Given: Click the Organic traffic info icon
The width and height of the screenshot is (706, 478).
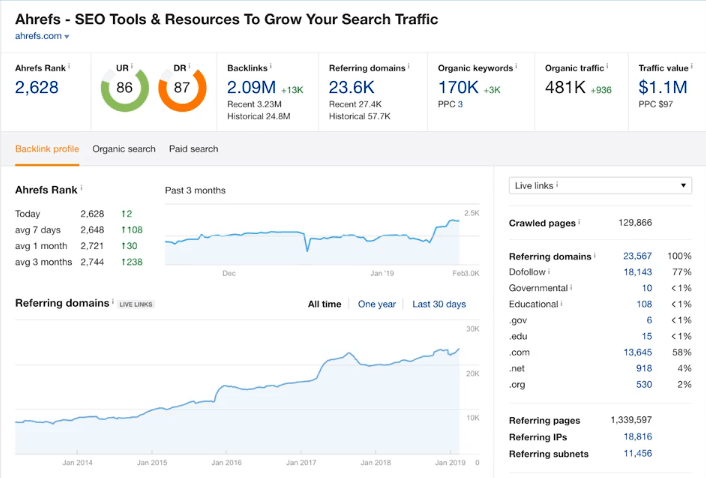Looking at the screenshot, I should tap(607, 66).
